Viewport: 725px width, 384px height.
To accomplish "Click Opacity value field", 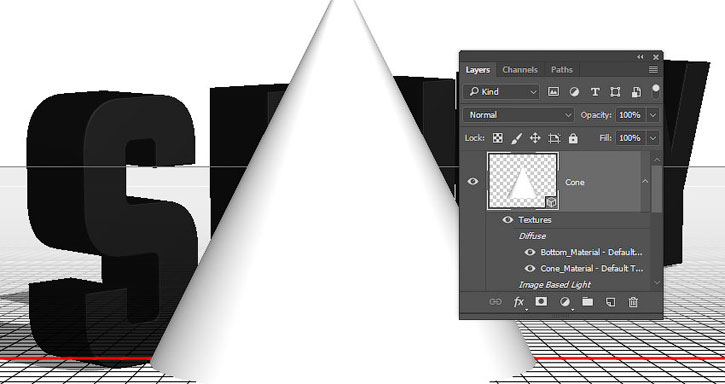I will (x=631, y=115).
